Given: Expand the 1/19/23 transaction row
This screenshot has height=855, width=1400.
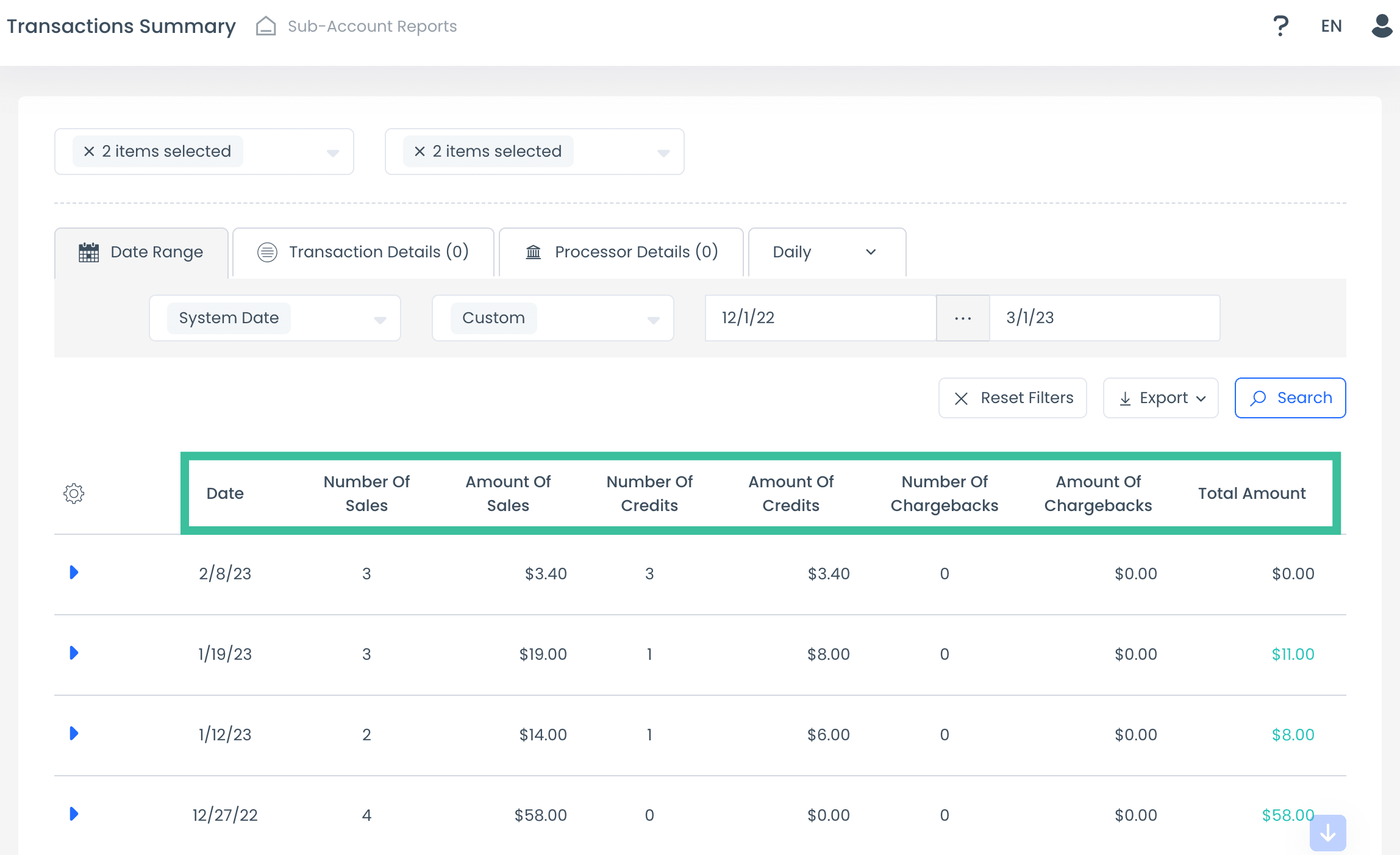Looking at the screenshot, I should coord(74,653).
